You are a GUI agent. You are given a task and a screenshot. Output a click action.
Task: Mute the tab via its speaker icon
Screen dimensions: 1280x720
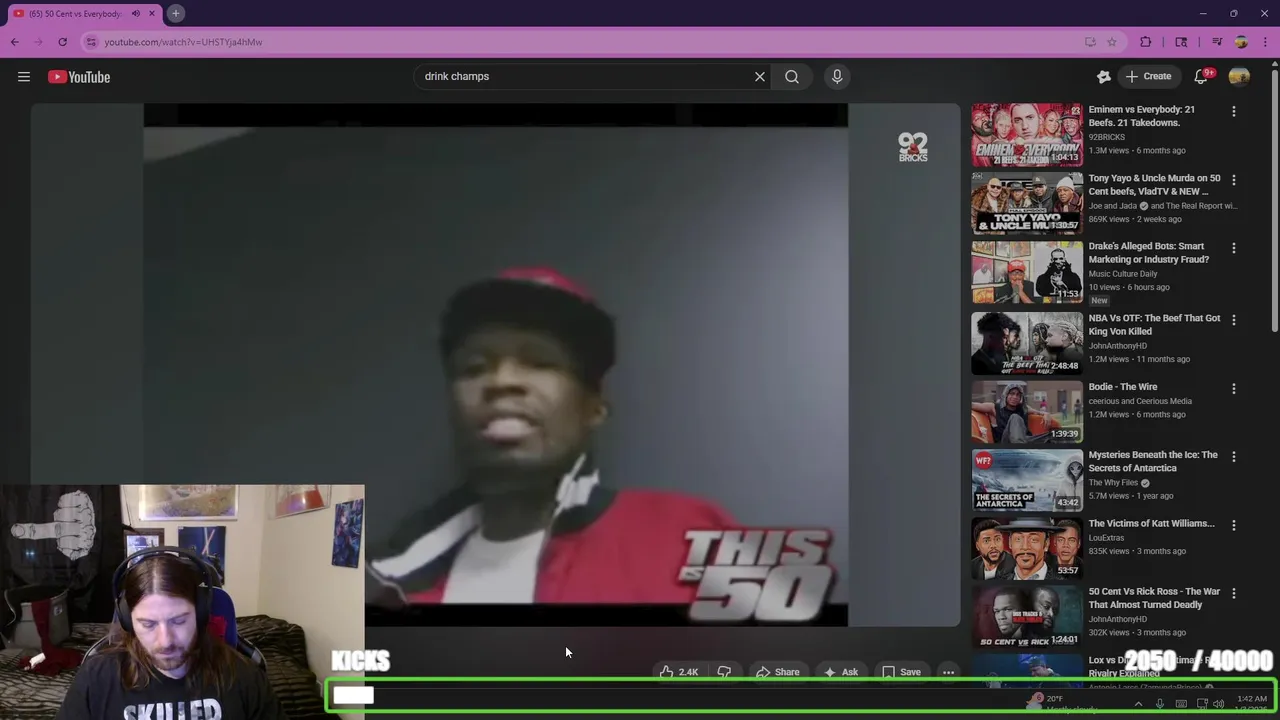(x=136, y=13)
